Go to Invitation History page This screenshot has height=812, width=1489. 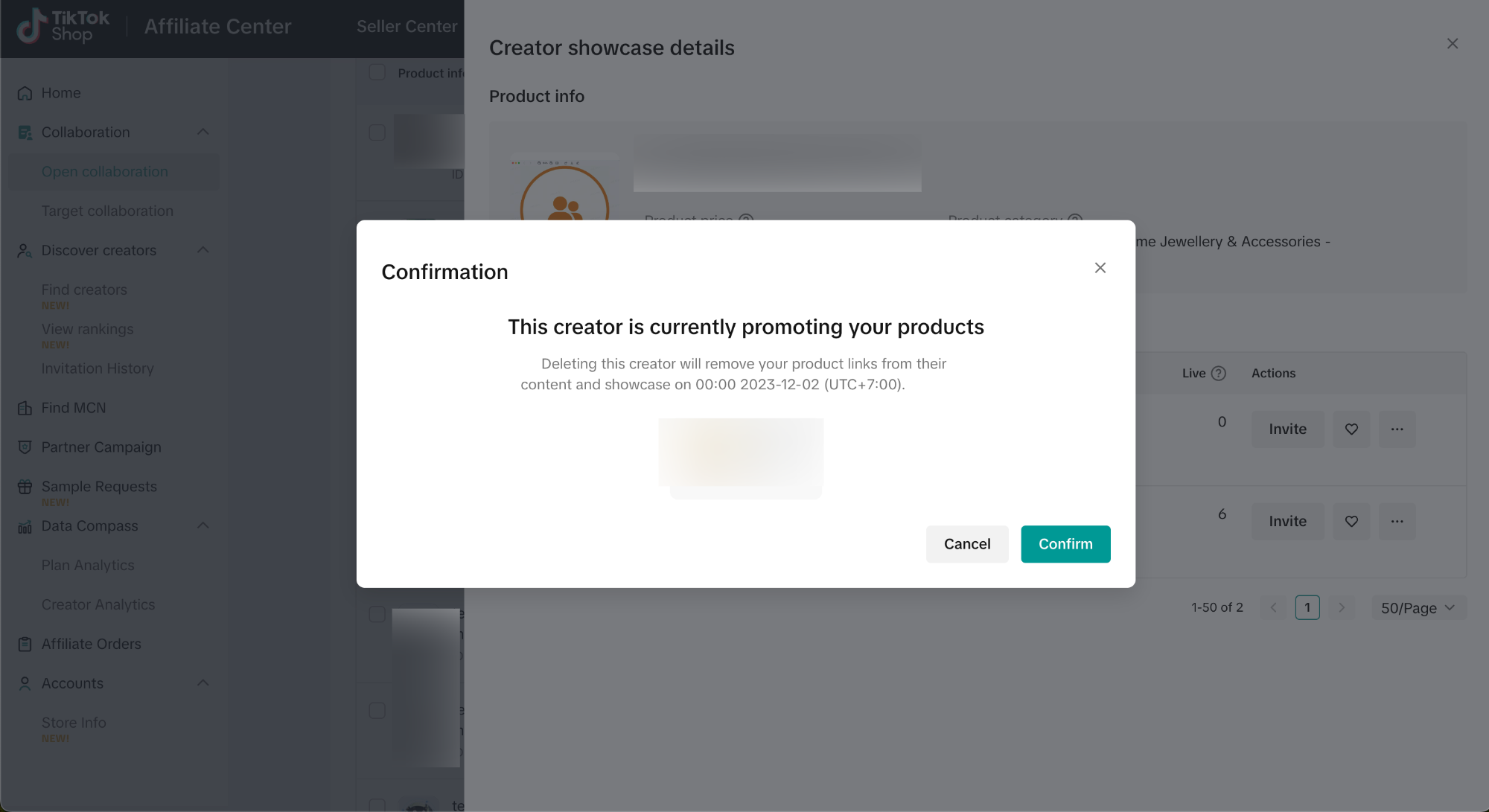tap(98, 369)
